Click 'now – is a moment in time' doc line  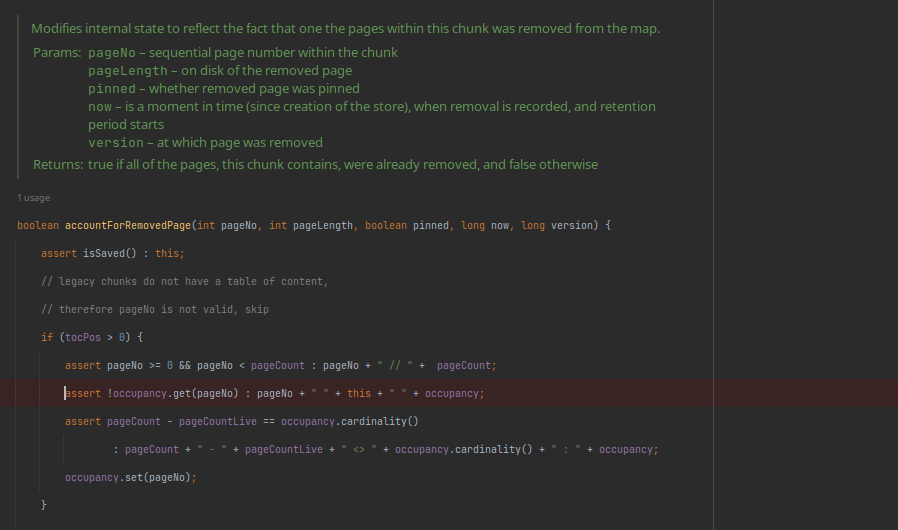[372, 107]
